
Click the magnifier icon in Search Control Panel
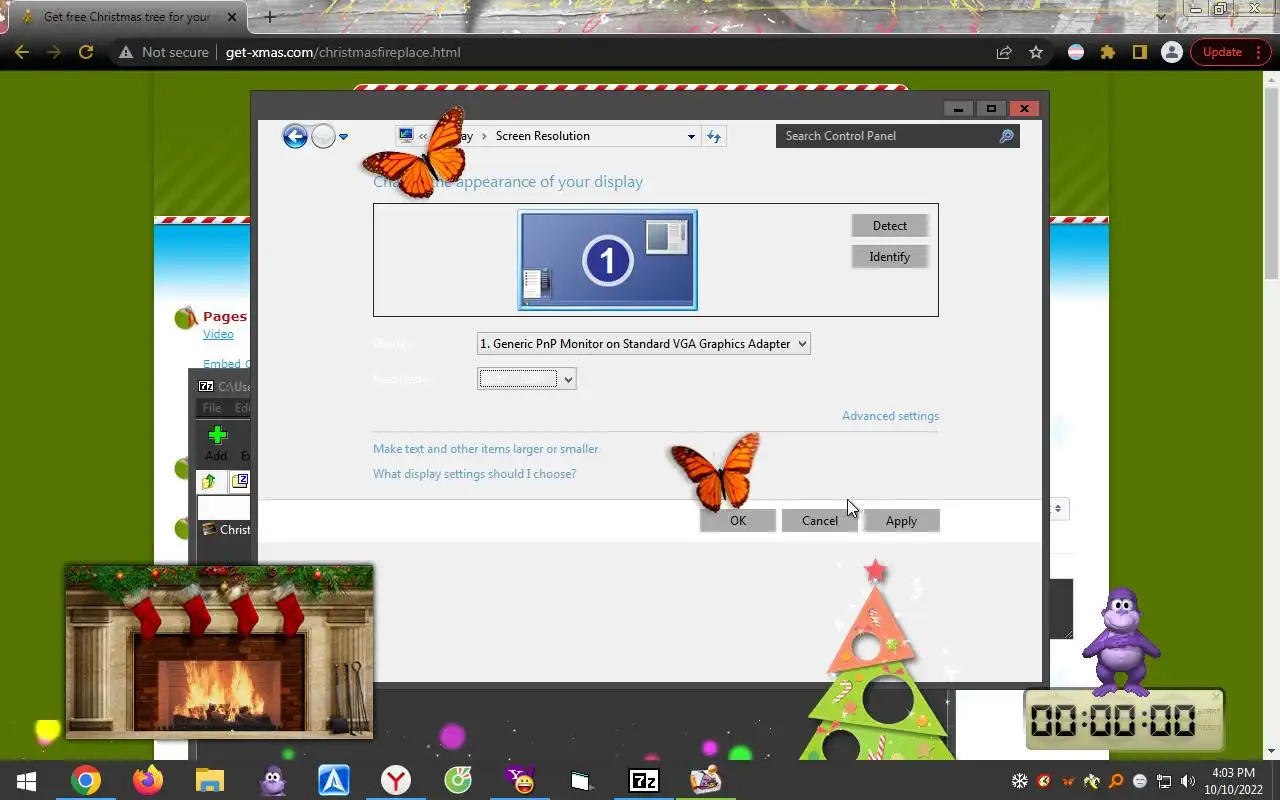pos(1006,136)
